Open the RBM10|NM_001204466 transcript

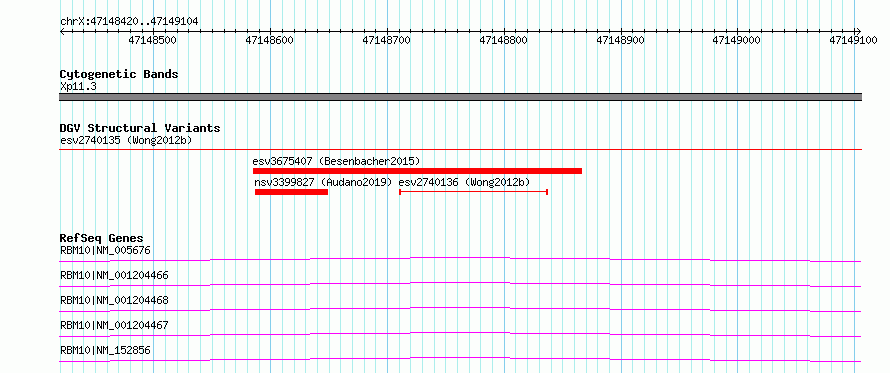(x=114, y=275)
